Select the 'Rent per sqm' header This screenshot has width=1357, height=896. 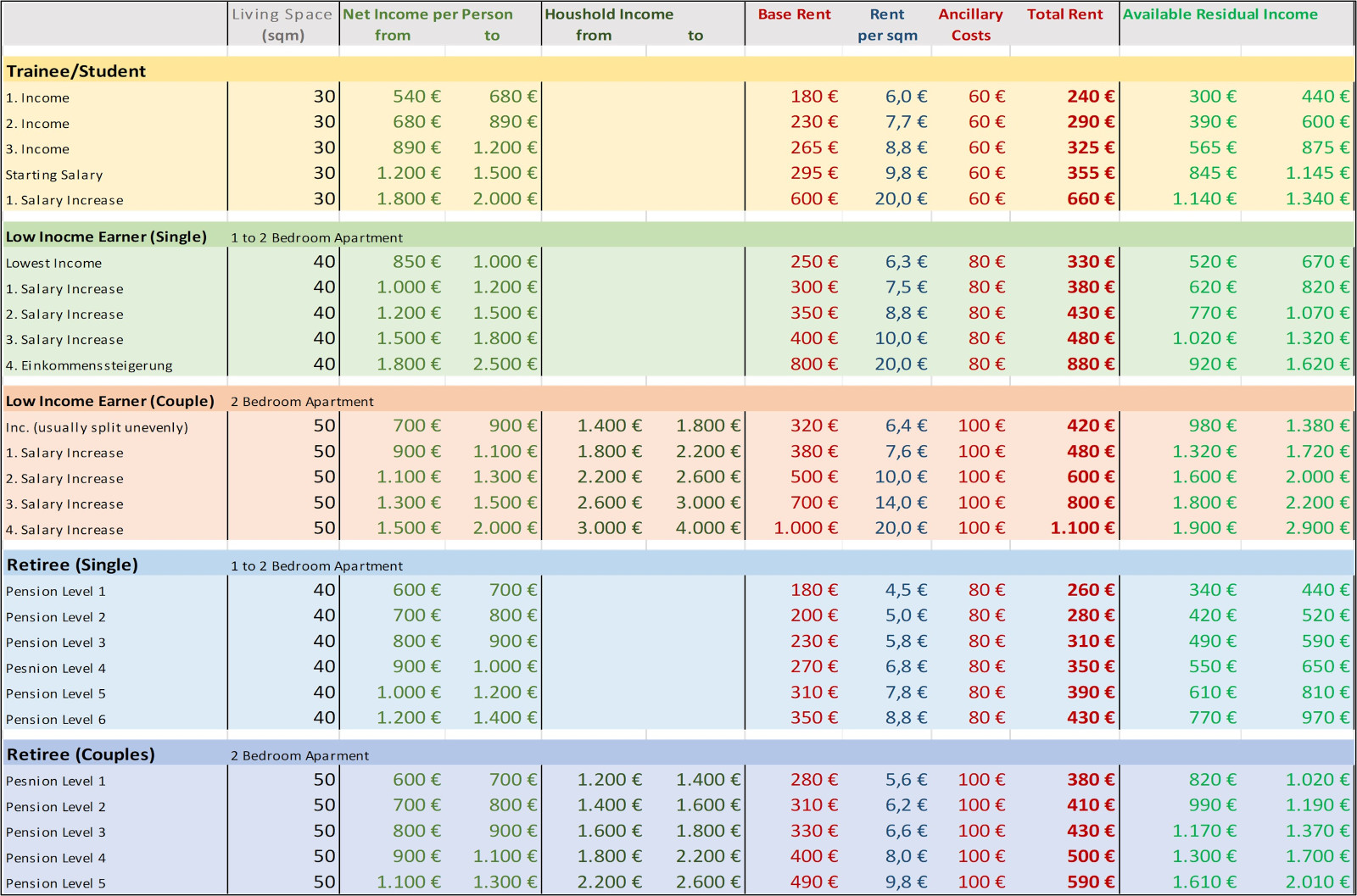coord(887,25)
